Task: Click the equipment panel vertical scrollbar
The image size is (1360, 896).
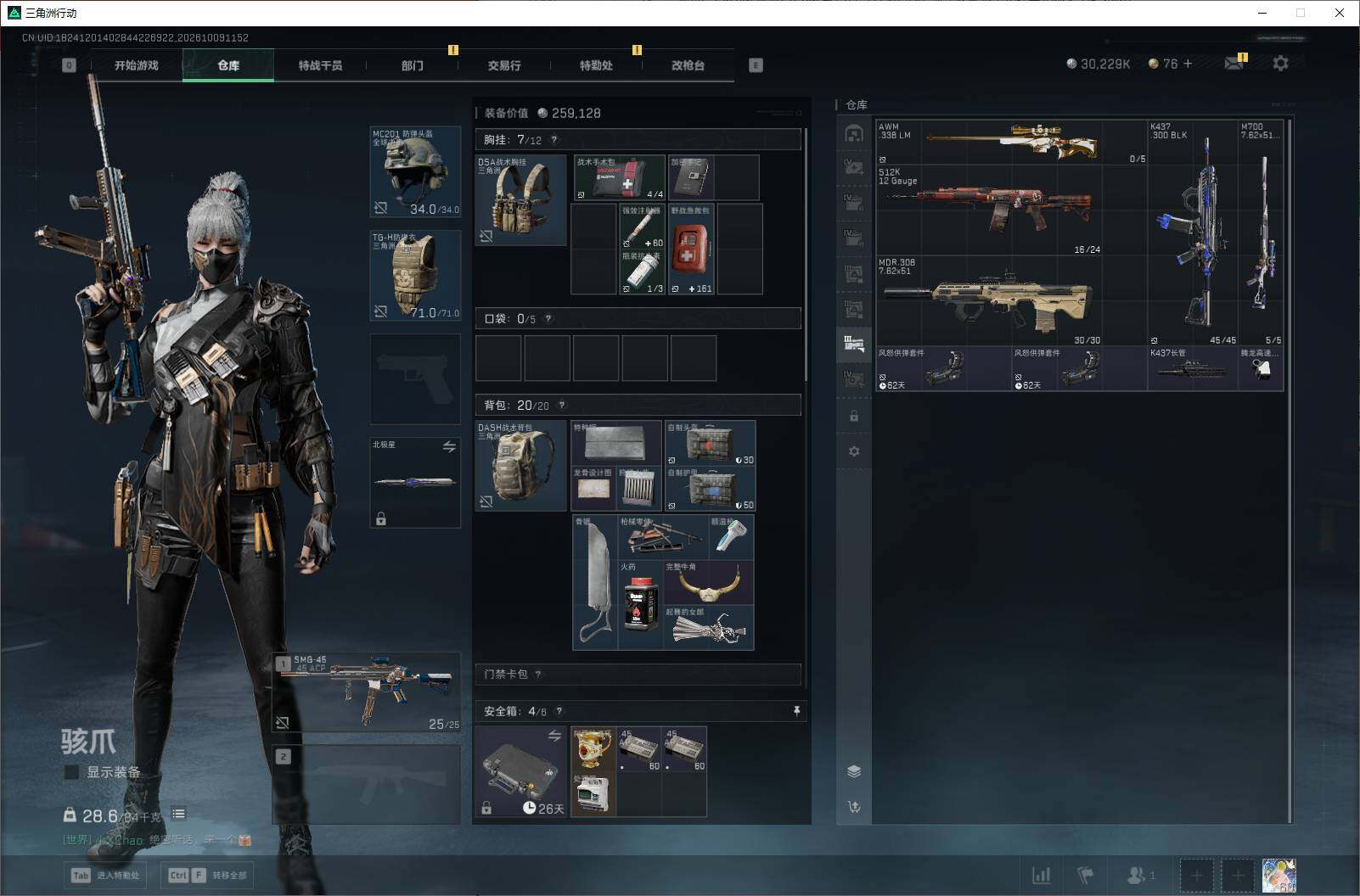Action: pos(806,255)
